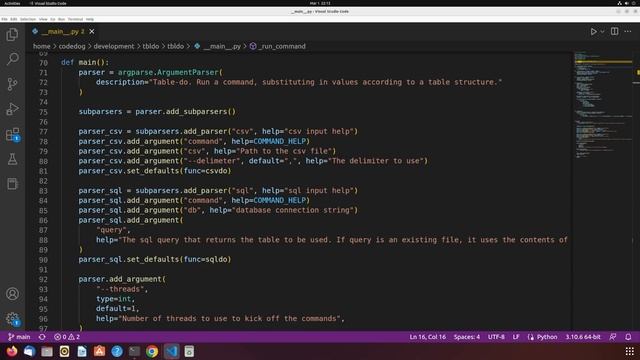Open the View menu

(43, 19)
